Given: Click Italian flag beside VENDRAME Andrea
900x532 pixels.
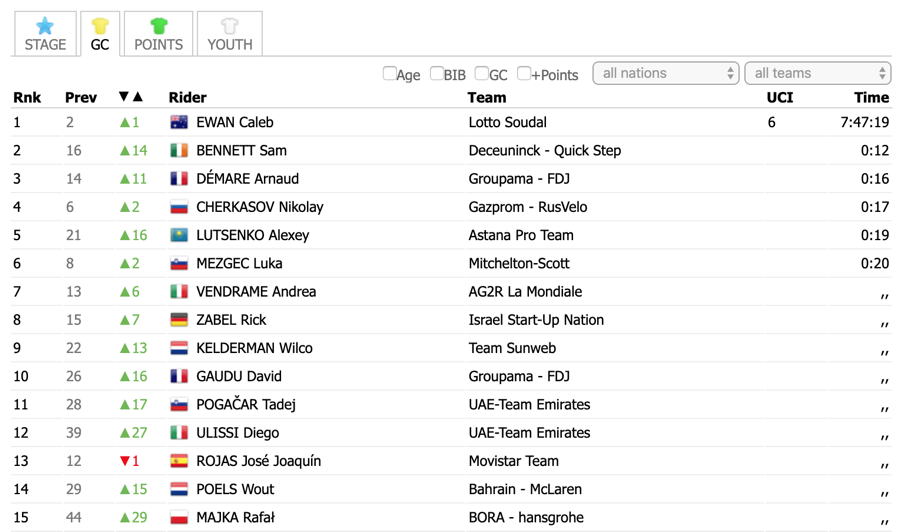Looking at the screenshot, I should point(179,292).
